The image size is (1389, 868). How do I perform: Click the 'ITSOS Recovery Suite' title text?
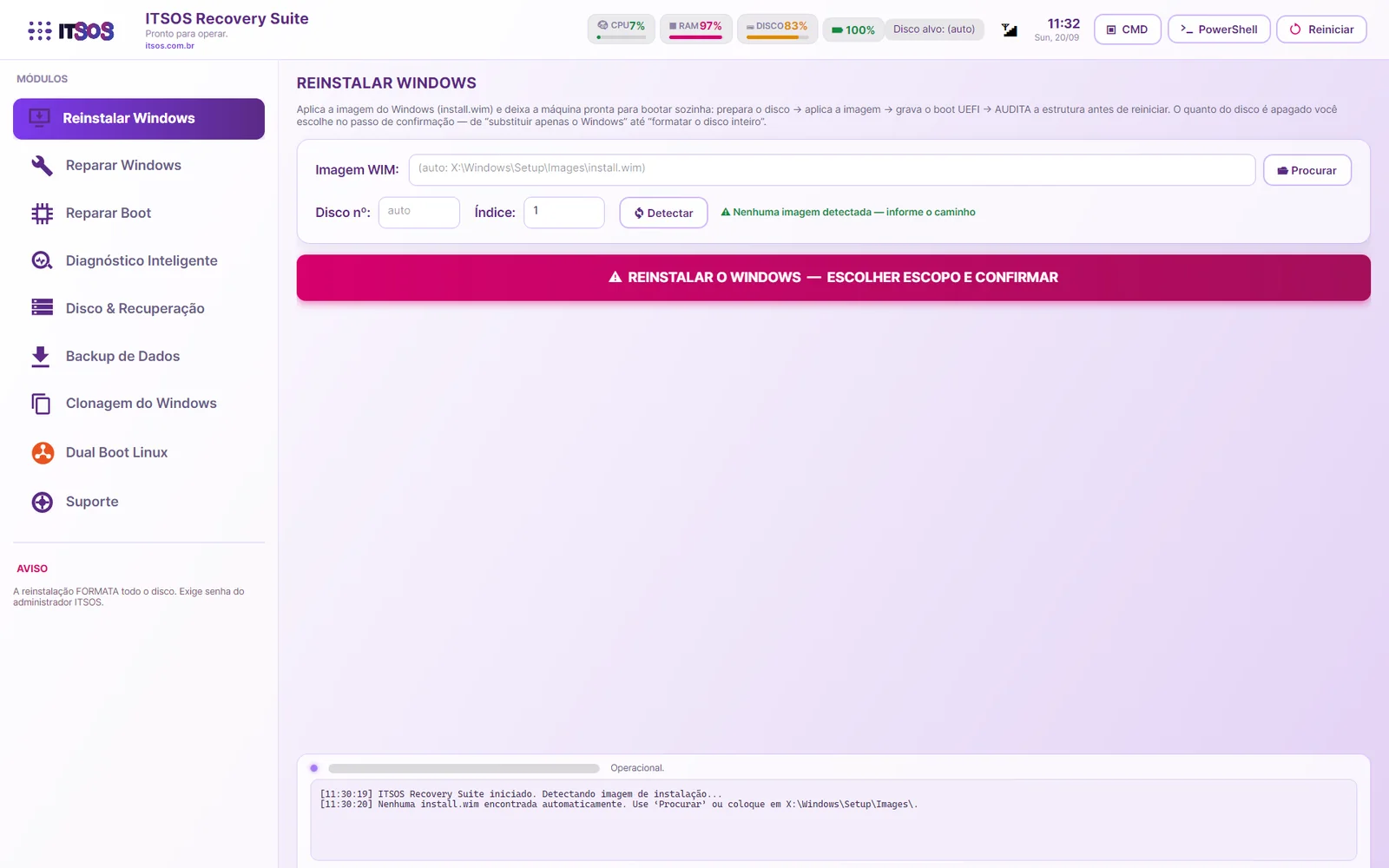pos(227,19)
